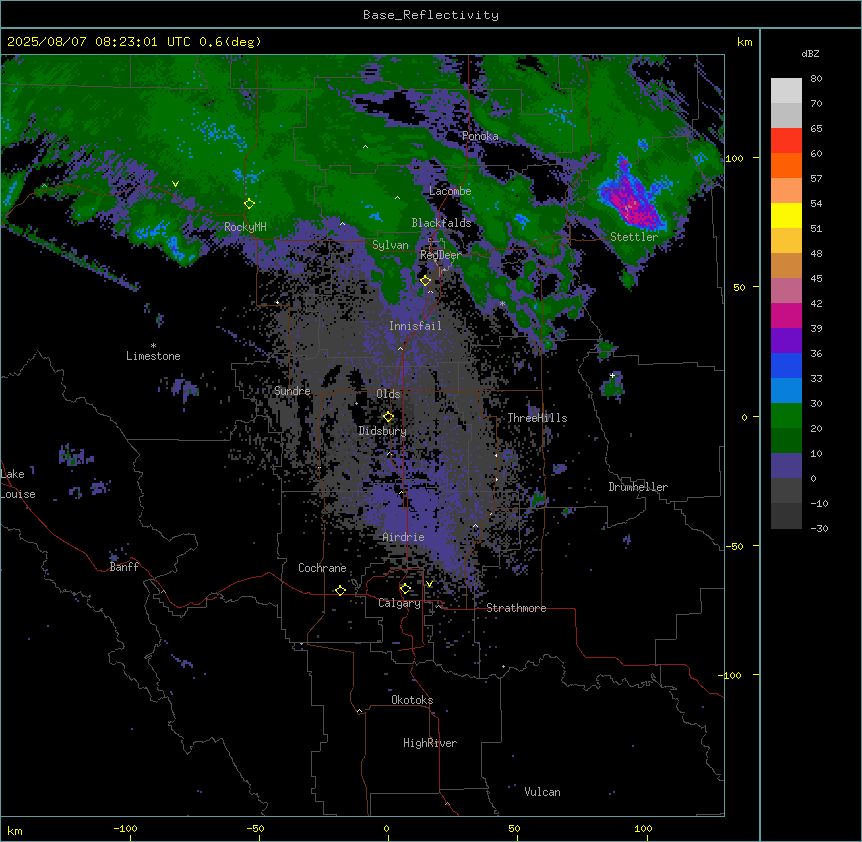Click the Base_Reflectivity title text

pyautogui.click(x=430, y=15)
